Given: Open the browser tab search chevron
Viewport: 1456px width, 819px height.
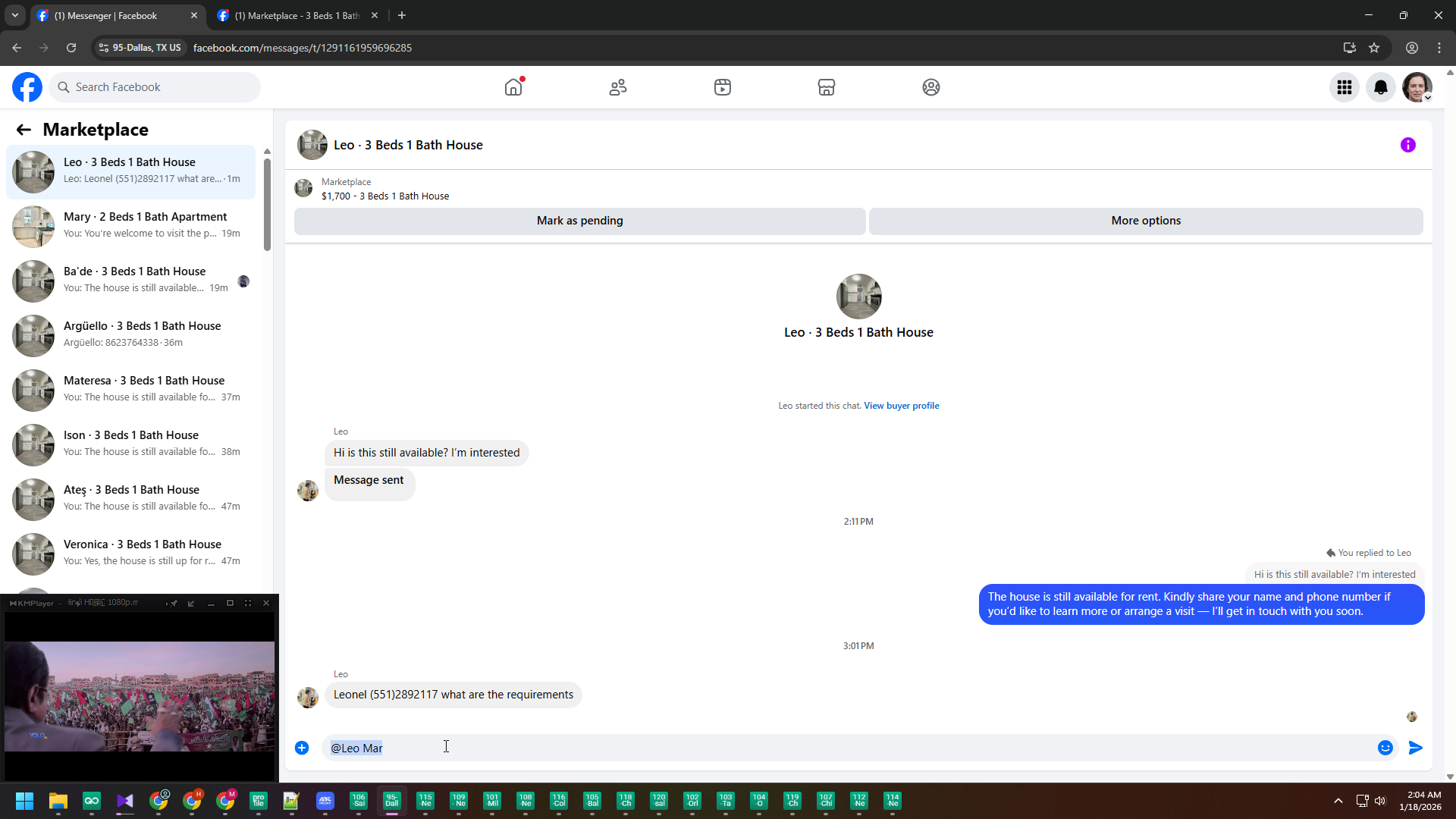Looking at the screenshot, I should (14, 15).
